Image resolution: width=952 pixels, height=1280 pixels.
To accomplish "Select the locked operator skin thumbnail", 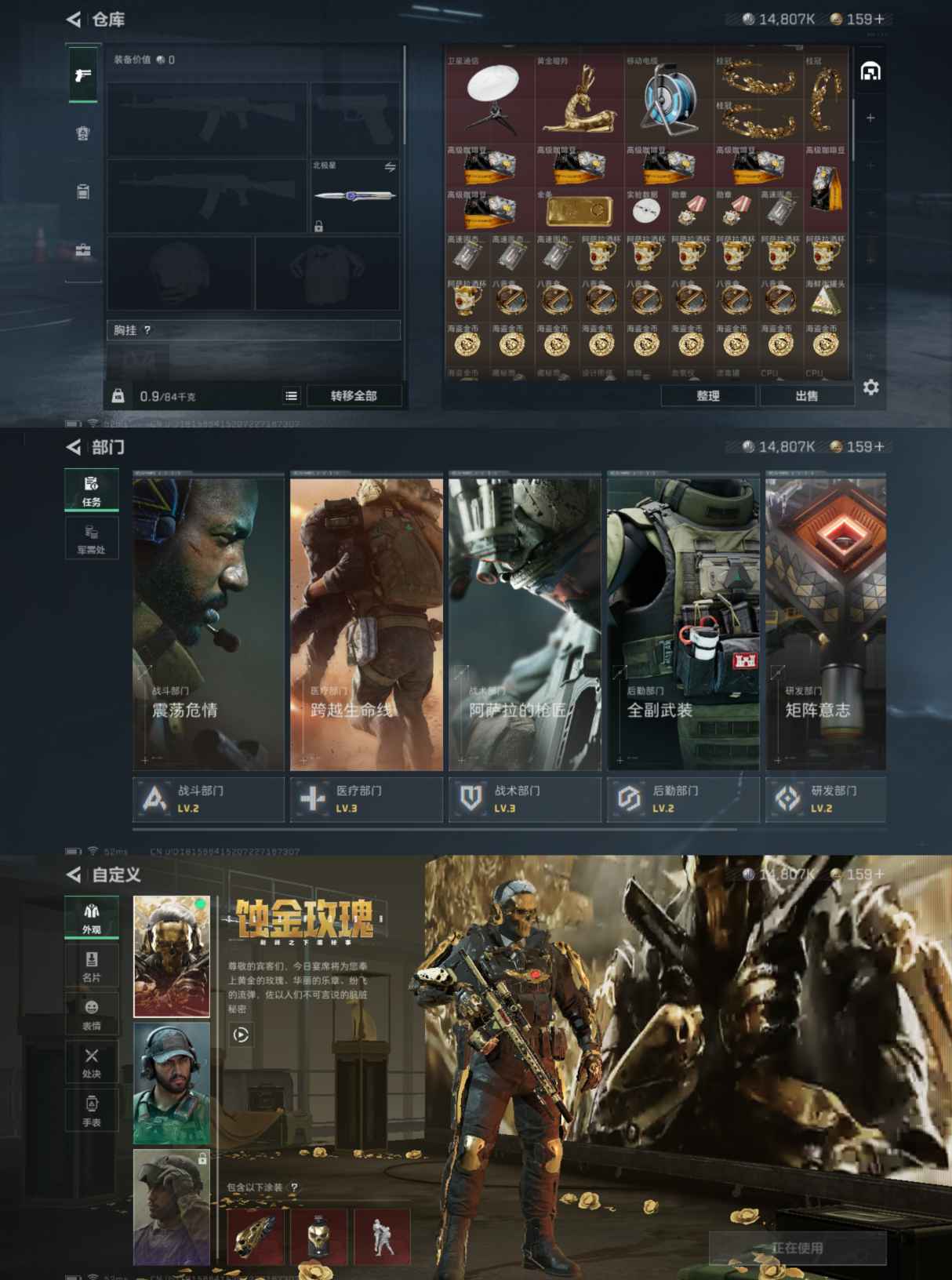I will 172,1208.
